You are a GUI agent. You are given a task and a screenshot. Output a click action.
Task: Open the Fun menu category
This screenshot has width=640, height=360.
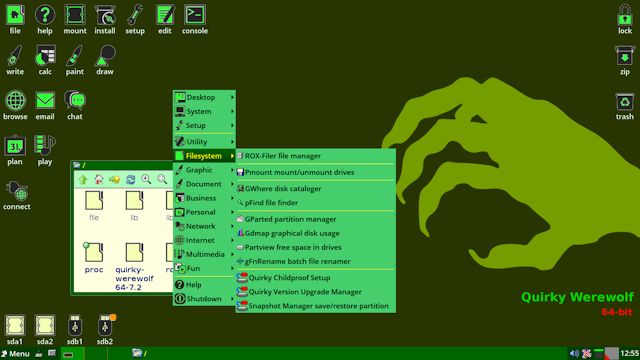204,268
